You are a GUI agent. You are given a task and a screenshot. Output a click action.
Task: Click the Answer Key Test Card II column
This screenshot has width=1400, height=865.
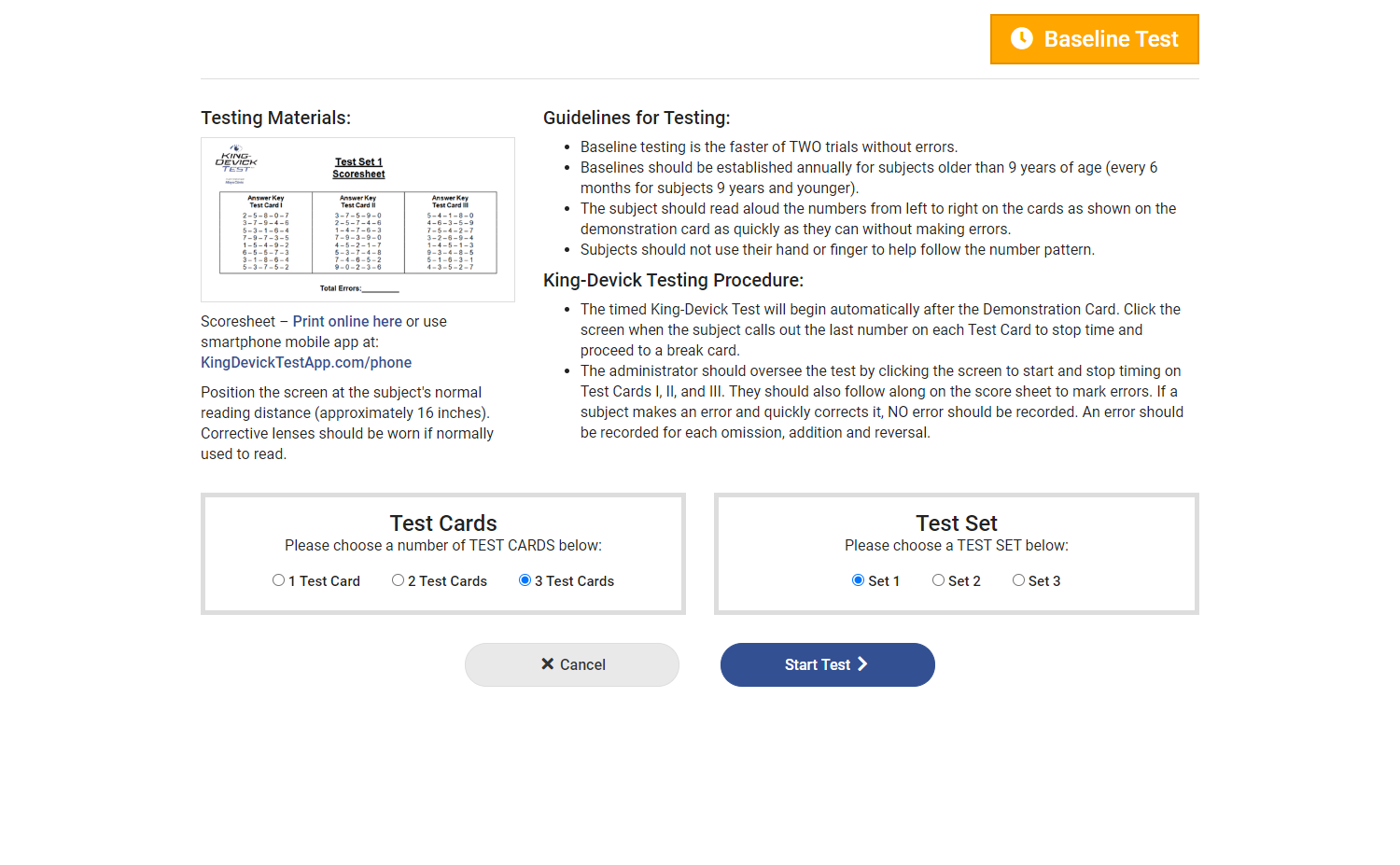click(359, 233)
